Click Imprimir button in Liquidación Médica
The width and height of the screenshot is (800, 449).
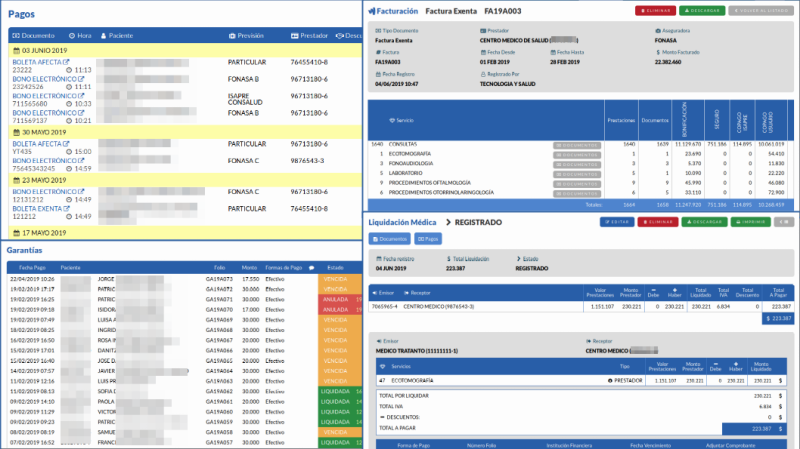[751, 222]
